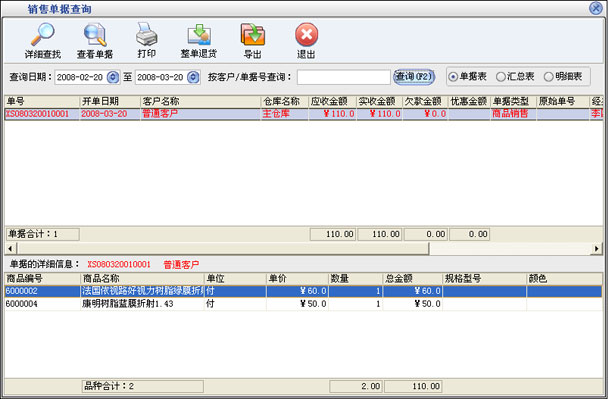Click the 2.00 quantity total field

(x=356, y=387)
